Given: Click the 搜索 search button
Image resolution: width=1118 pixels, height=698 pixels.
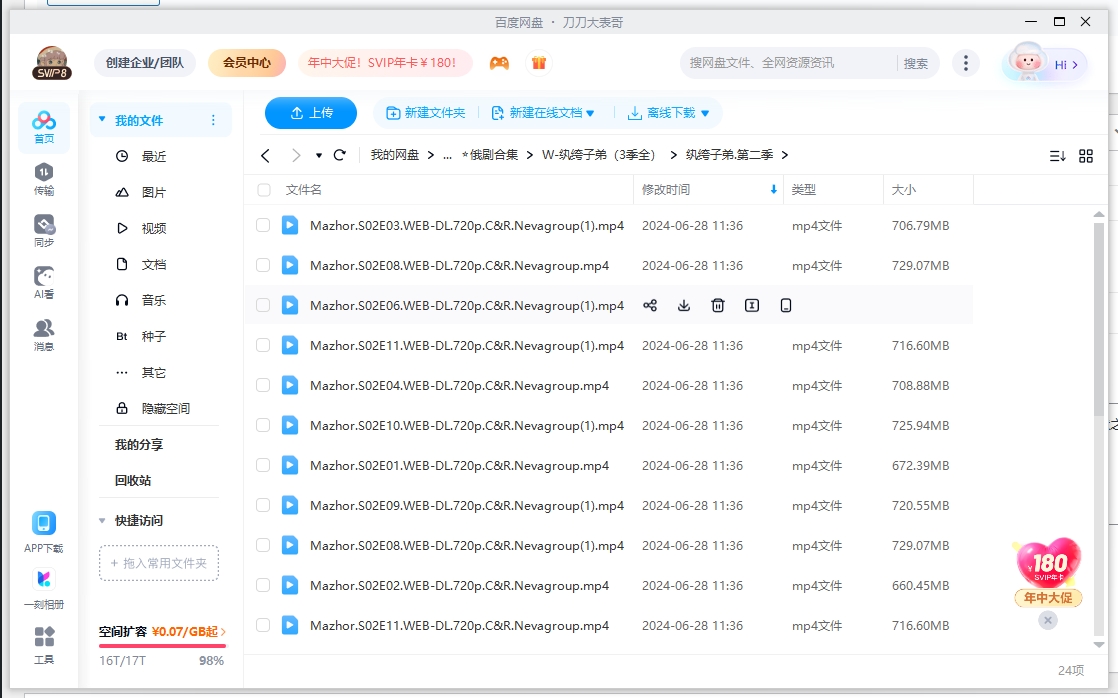Looking at the screenshot, I should coord(916,63).
